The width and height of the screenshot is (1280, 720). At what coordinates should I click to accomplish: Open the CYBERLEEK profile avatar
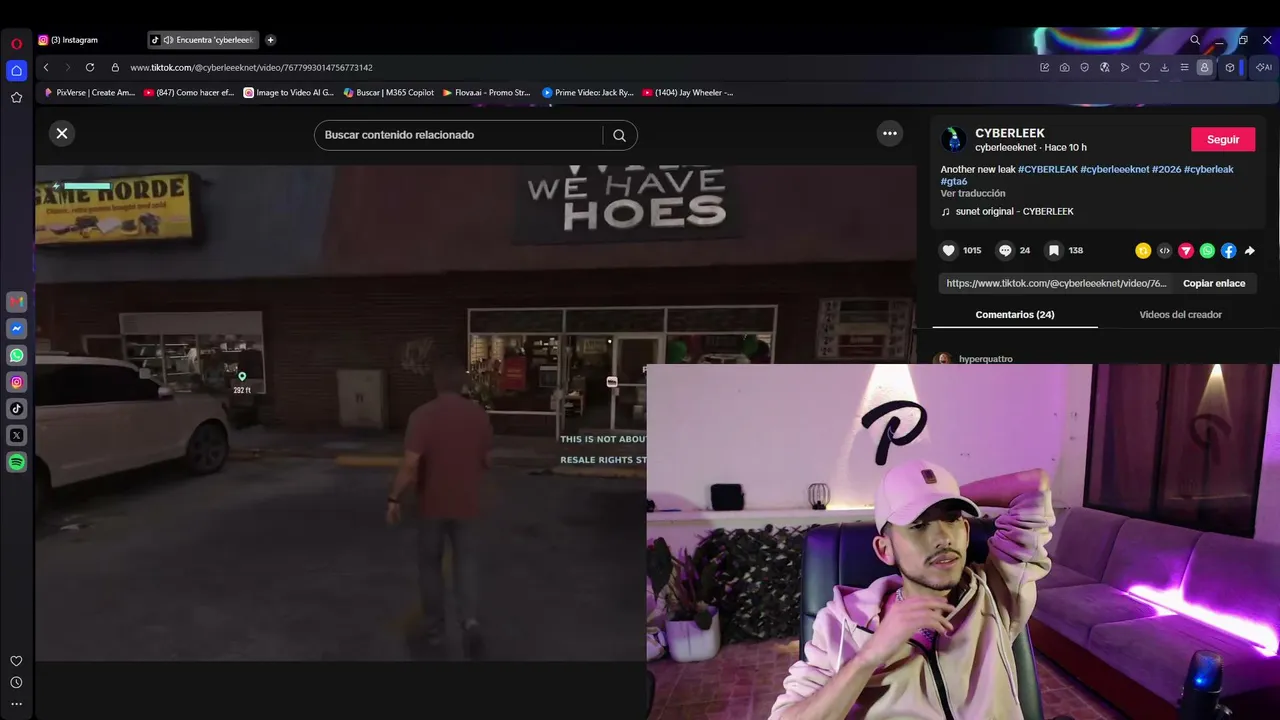953,139
